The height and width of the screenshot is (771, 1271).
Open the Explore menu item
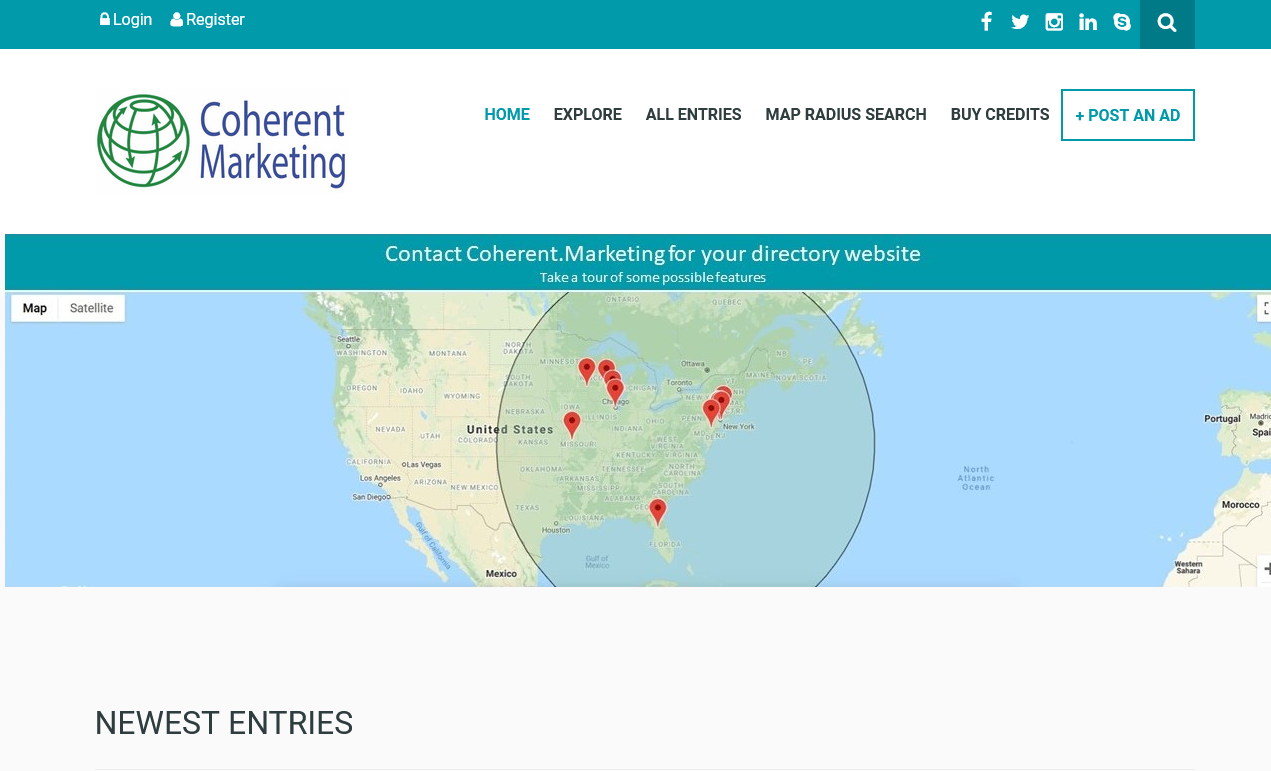pos(587,115)
